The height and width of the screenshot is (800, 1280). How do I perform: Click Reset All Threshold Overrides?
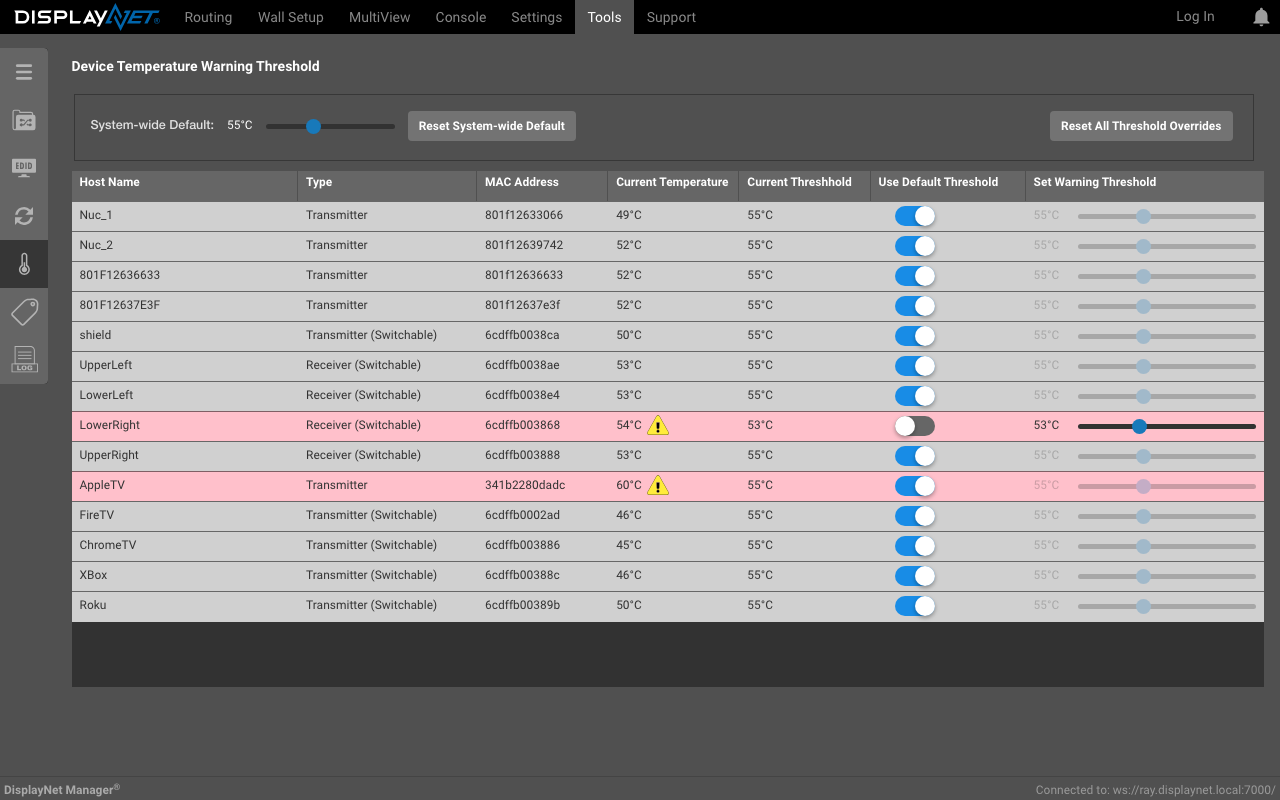1141,126
